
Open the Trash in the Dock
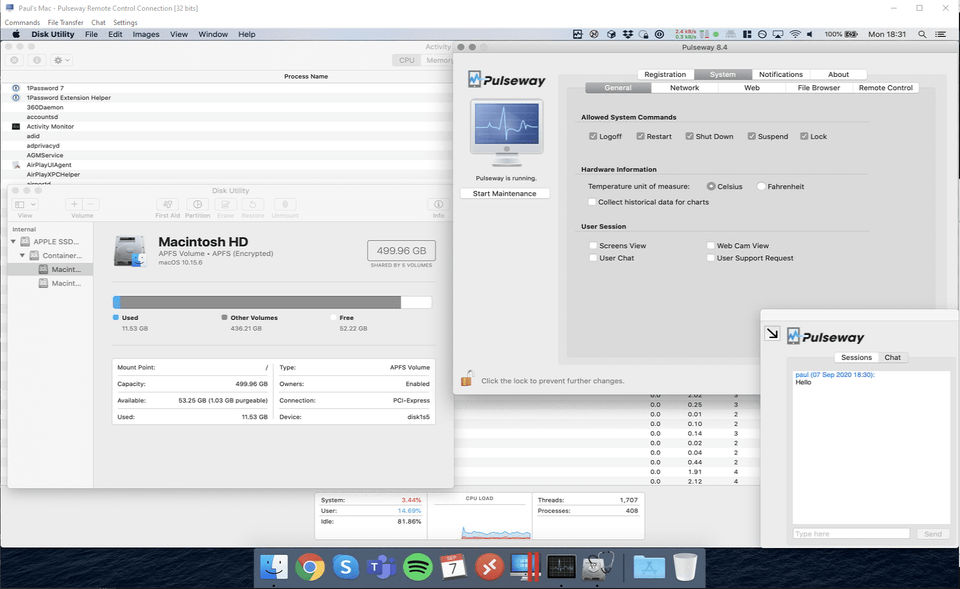point(685,567)
